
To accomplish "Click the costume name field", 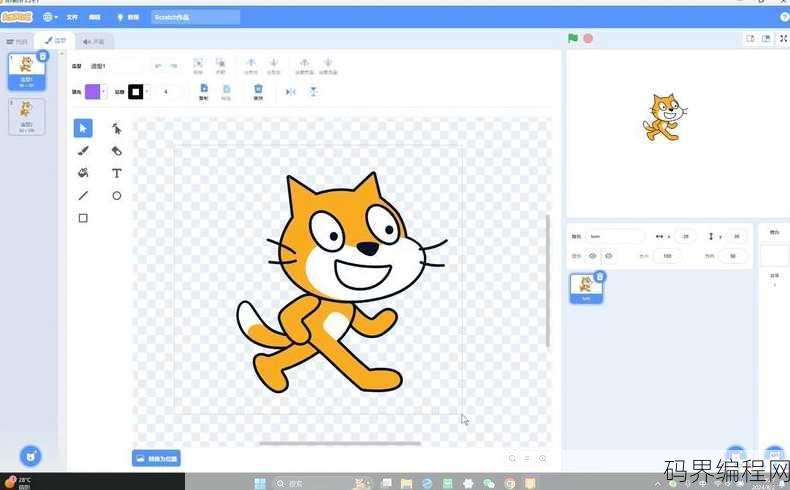I will coord(117,66).
